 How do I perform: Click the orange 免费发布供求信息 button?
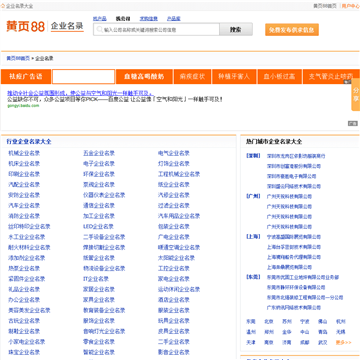(x=292, y=30)
